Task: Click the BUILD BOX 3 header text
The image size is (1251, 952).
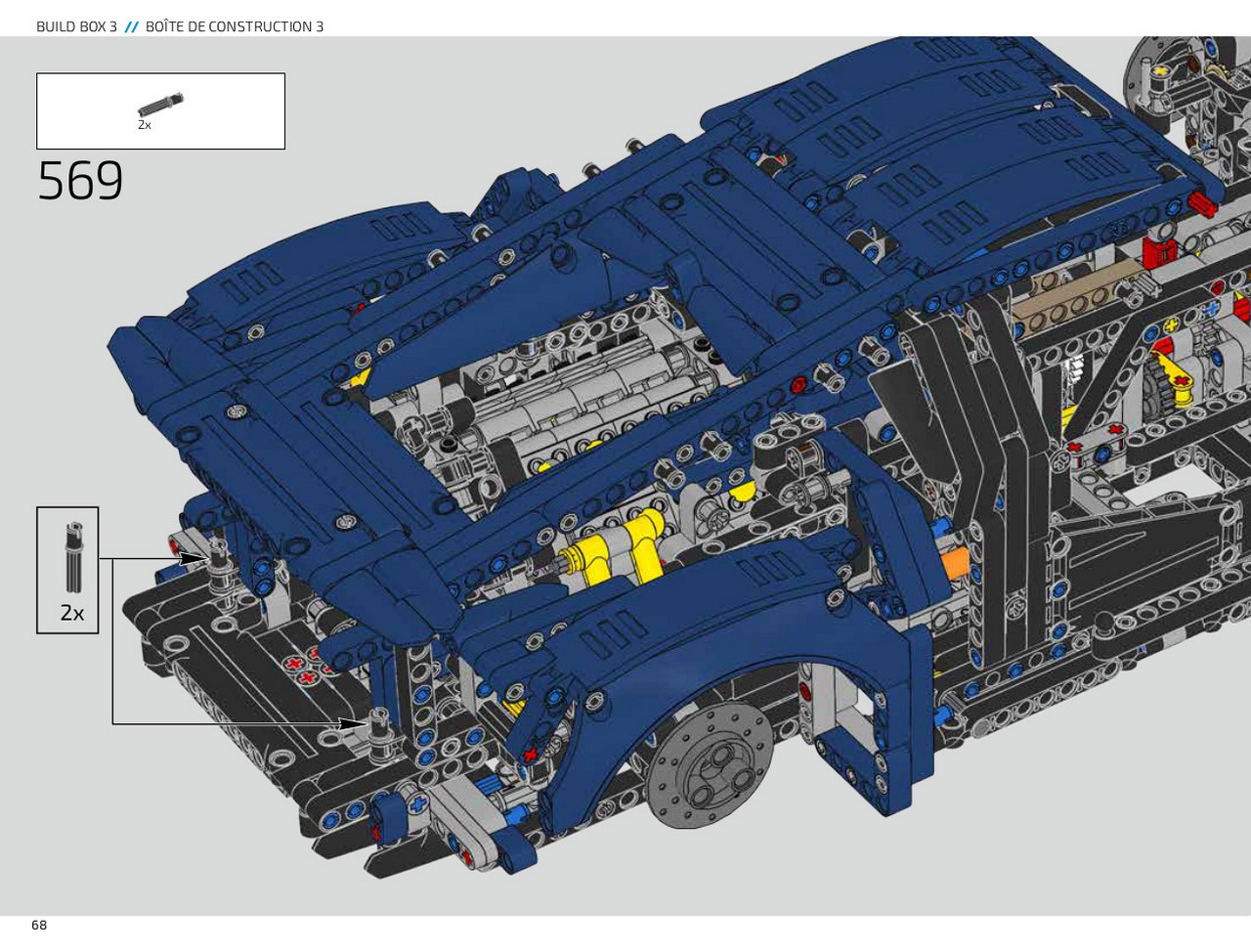Action: [76, 26]
